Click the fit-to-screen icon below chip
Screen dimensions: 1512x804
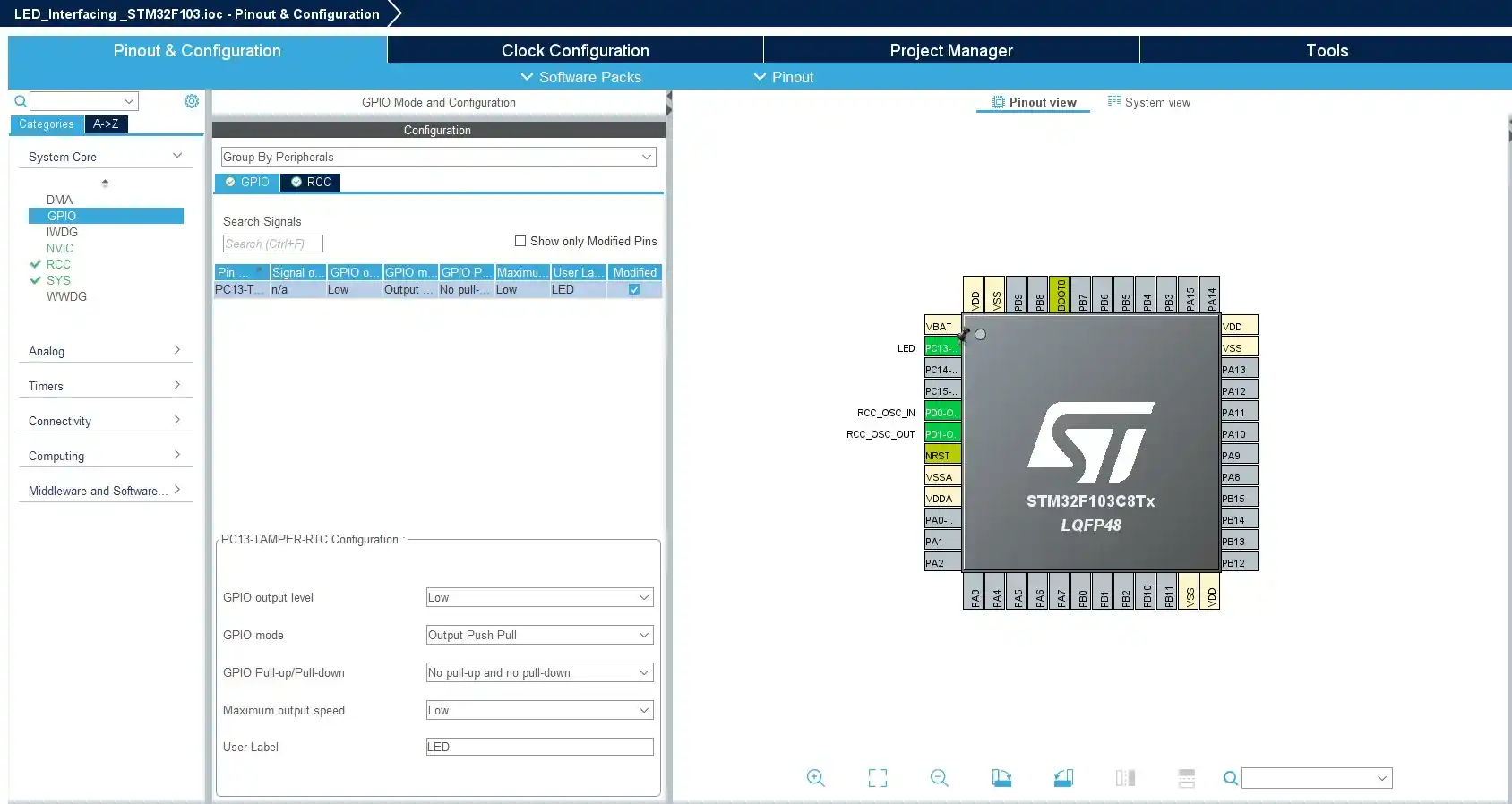pos(878,778)
